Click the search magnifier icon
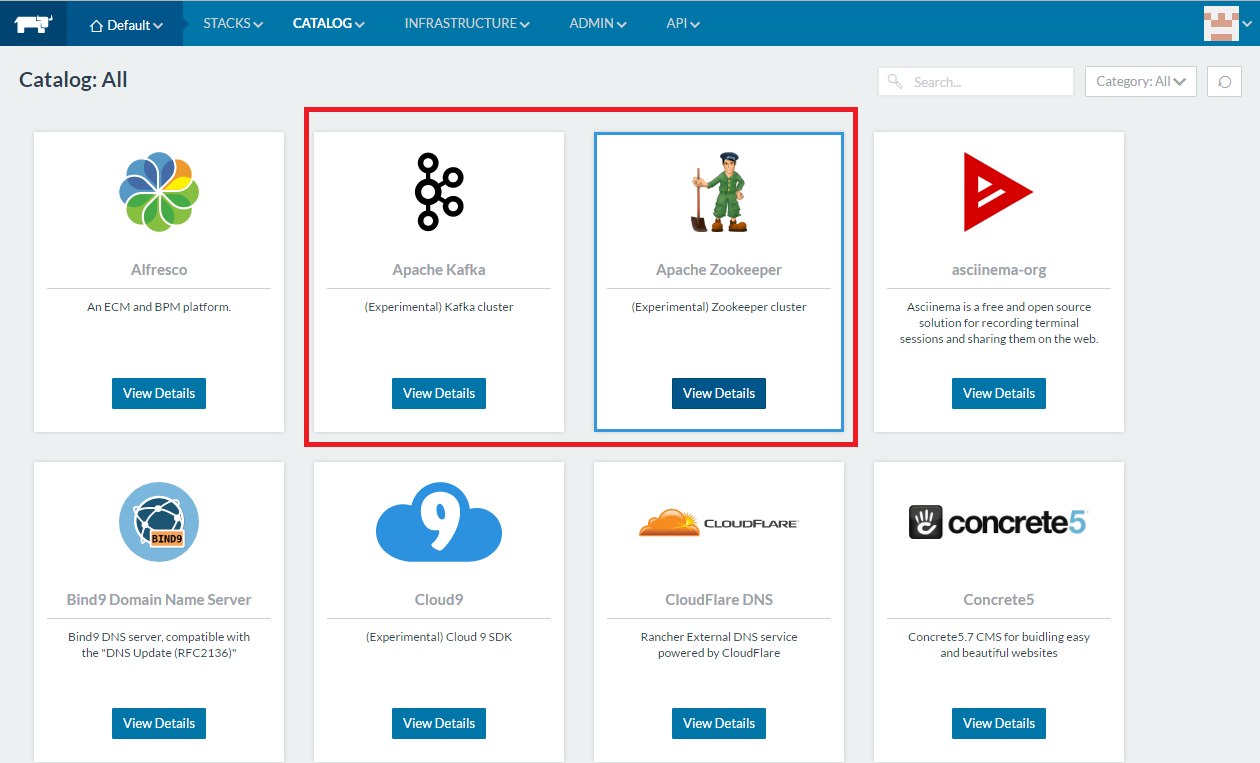Image resolution: width=1260 pixels, height=763 pixels. [895, 82]
